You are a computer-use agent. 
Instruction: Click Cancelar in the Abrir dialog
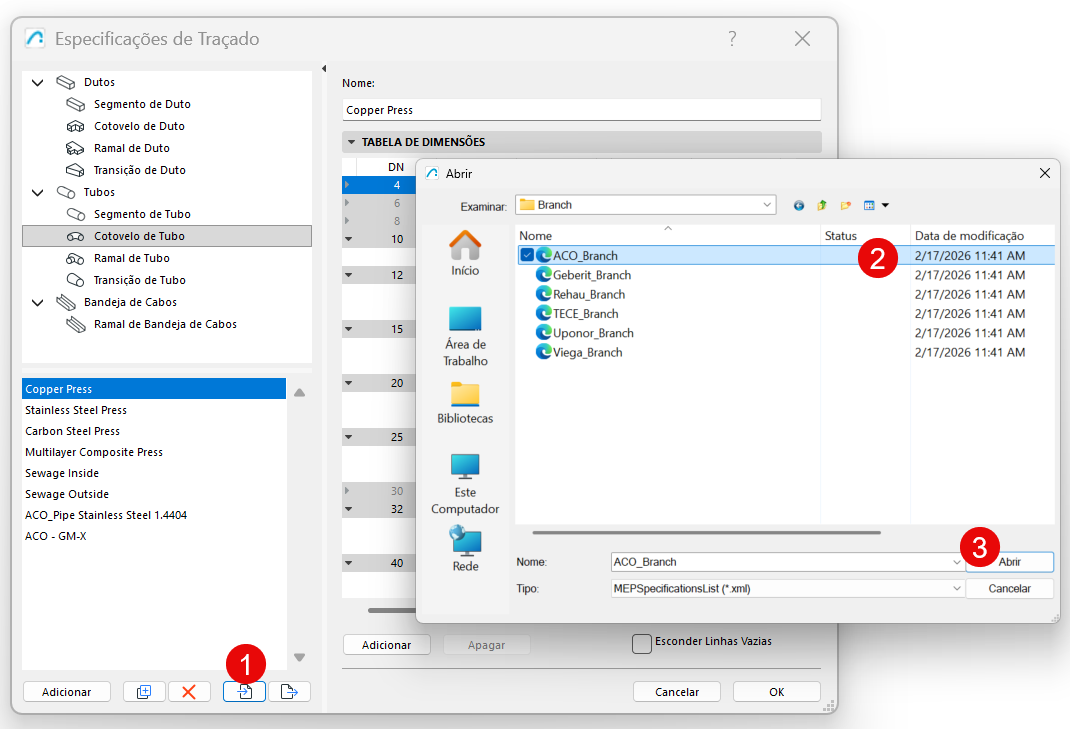1009,588
